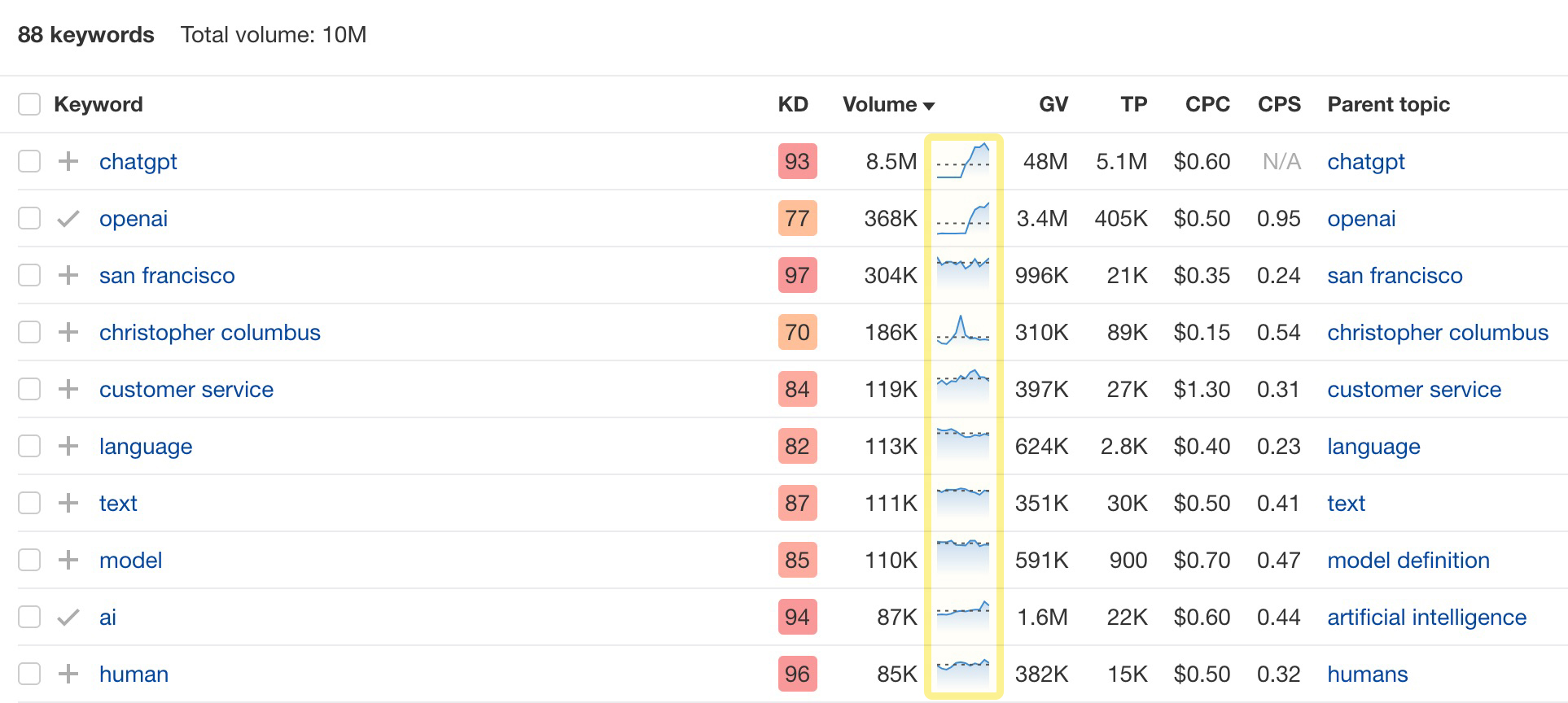Check the chatgpt row checkbox
Image resolution: width=1568 pixels, height=703 pixels.
tap(29, 161)
